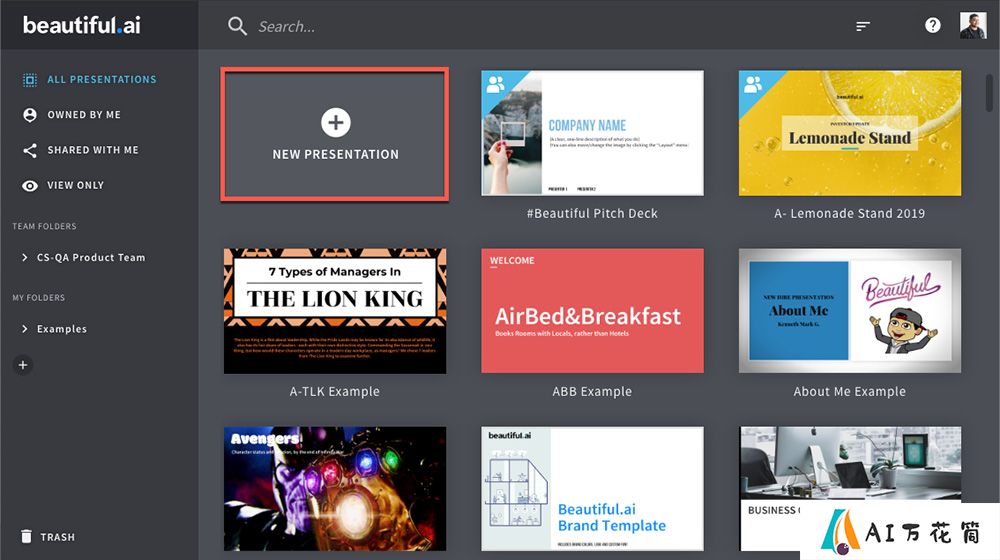1000x560 pixels.
Task: Expand the Examples folder chevron
Action: tap(24, 329)
